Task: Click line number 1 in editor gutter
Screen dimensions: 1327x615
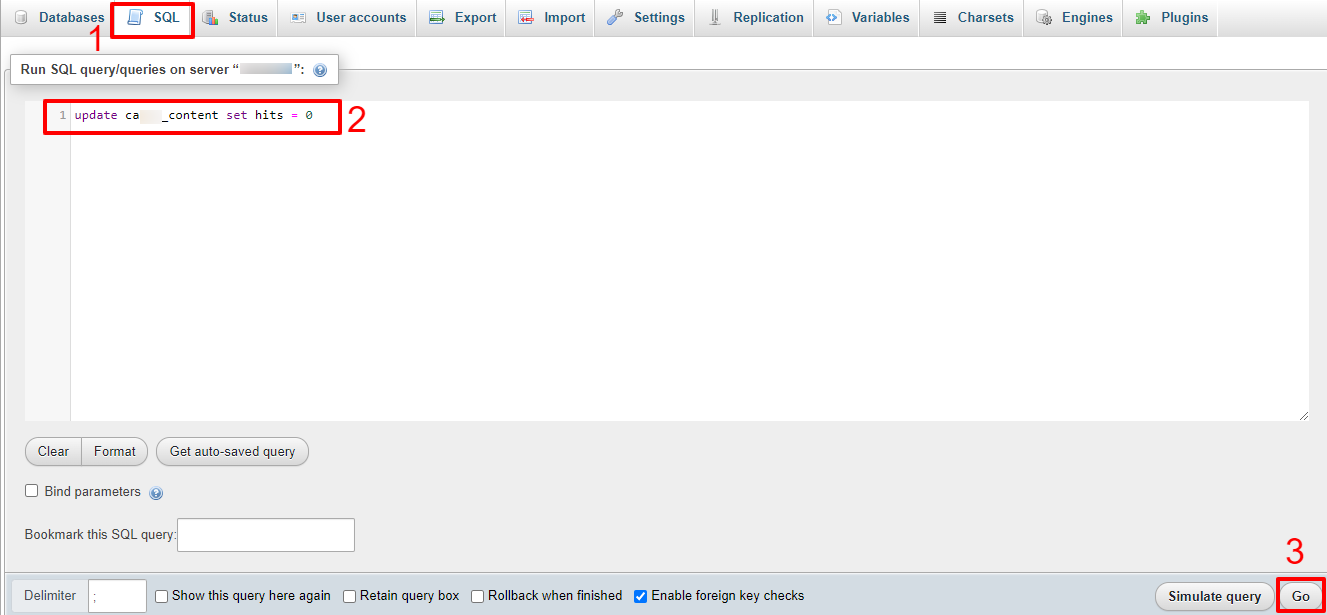Action: [63, 116]
